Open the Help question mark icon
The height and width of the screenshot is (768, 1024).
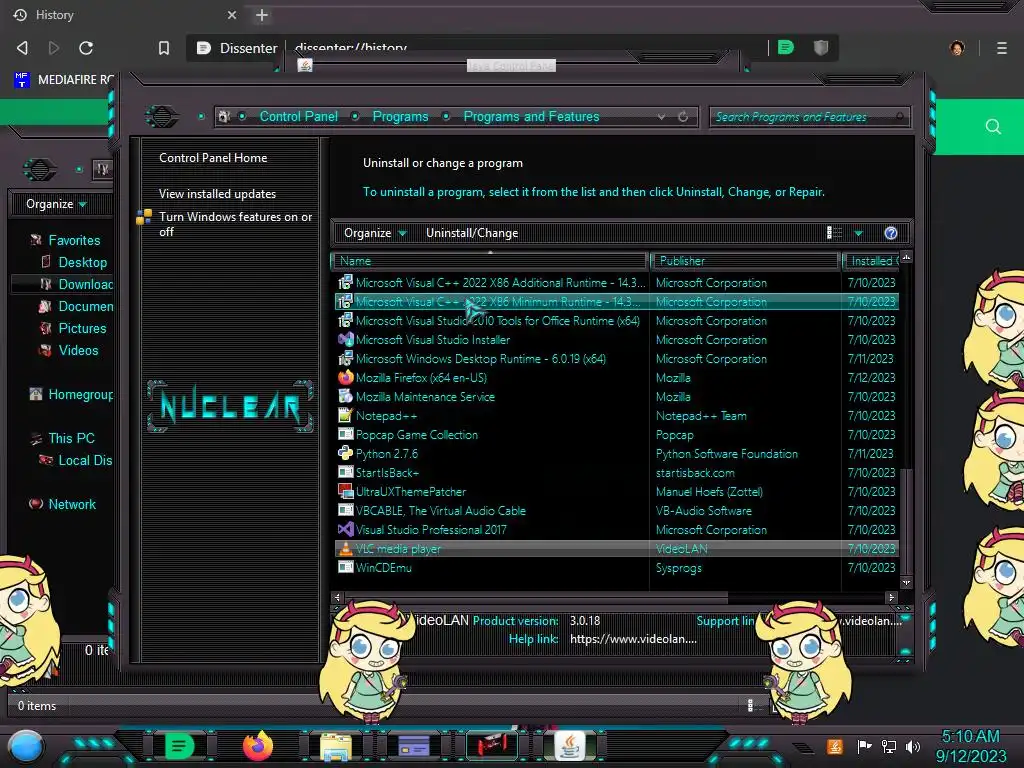point(891,233)
